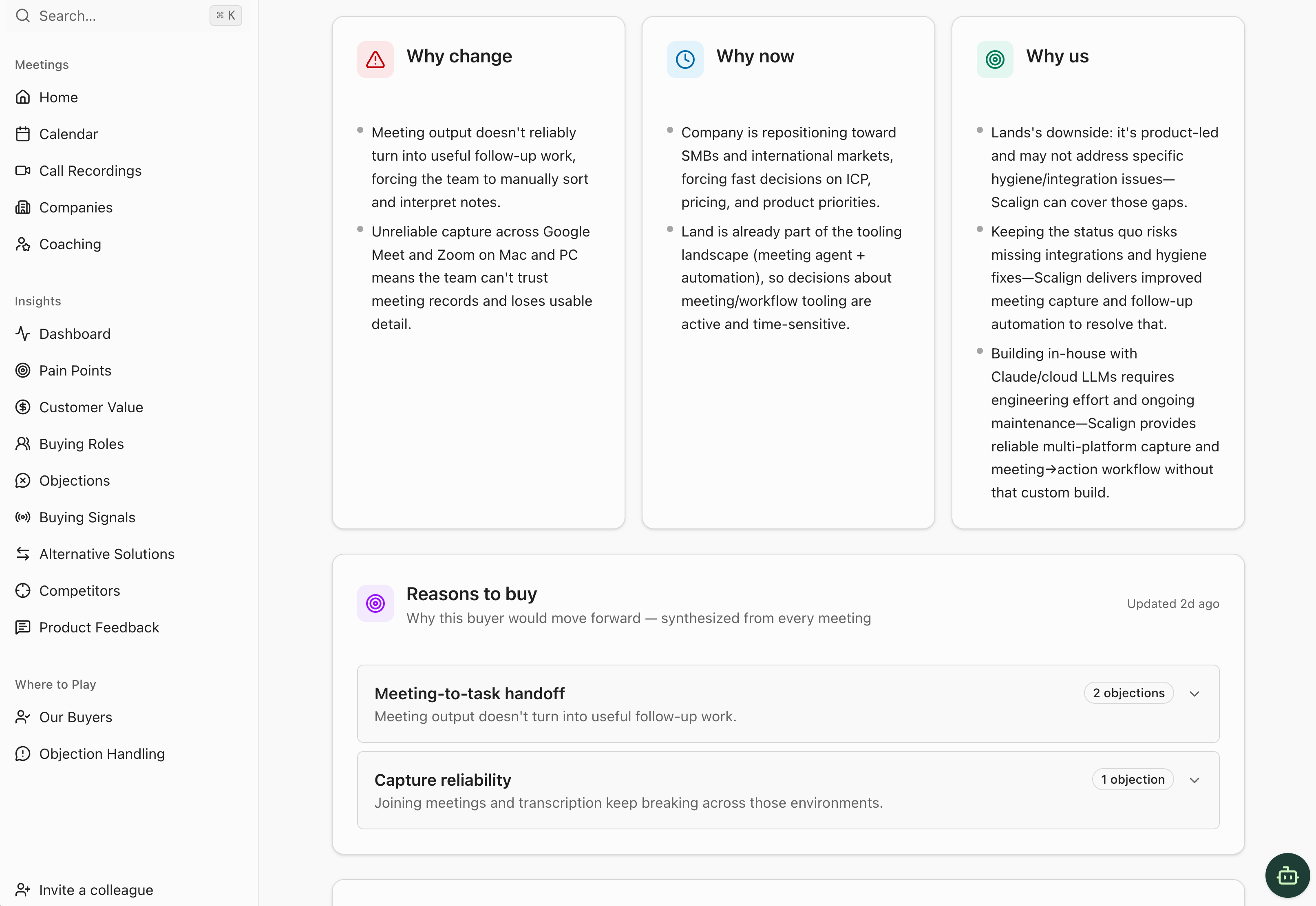The image size is (1316, 906).
Task: Navigate to Companies
Action: coord(76,208)
